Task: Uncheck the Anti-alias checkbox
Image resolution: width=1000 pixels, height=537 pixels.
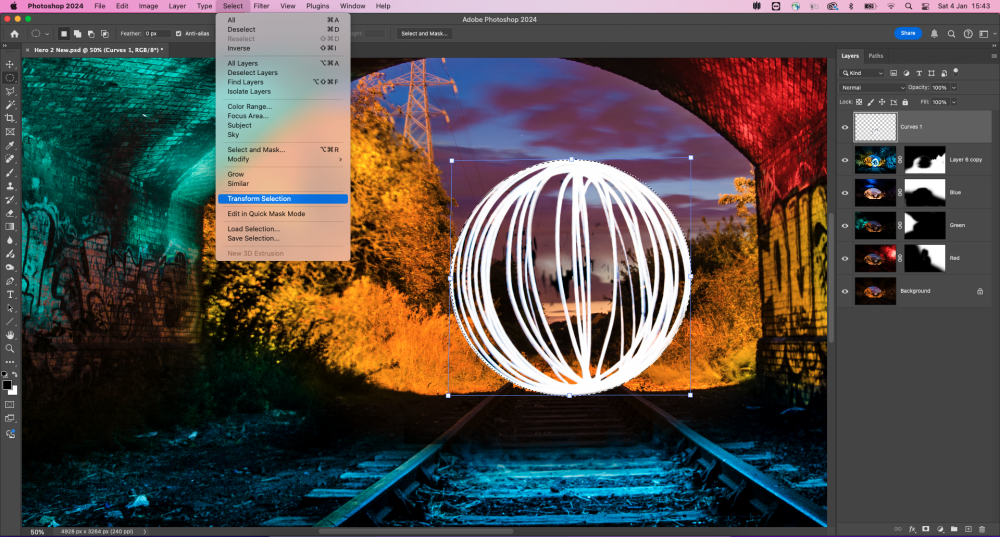Action: [179, 33]
